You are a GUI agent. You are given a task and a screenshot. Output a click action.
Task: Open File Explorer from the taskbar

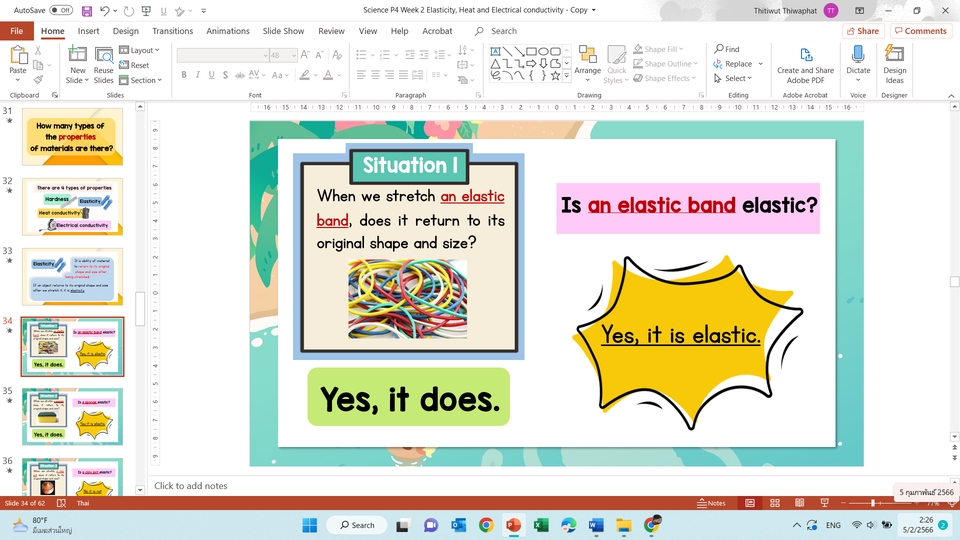[x=623, y=525]
